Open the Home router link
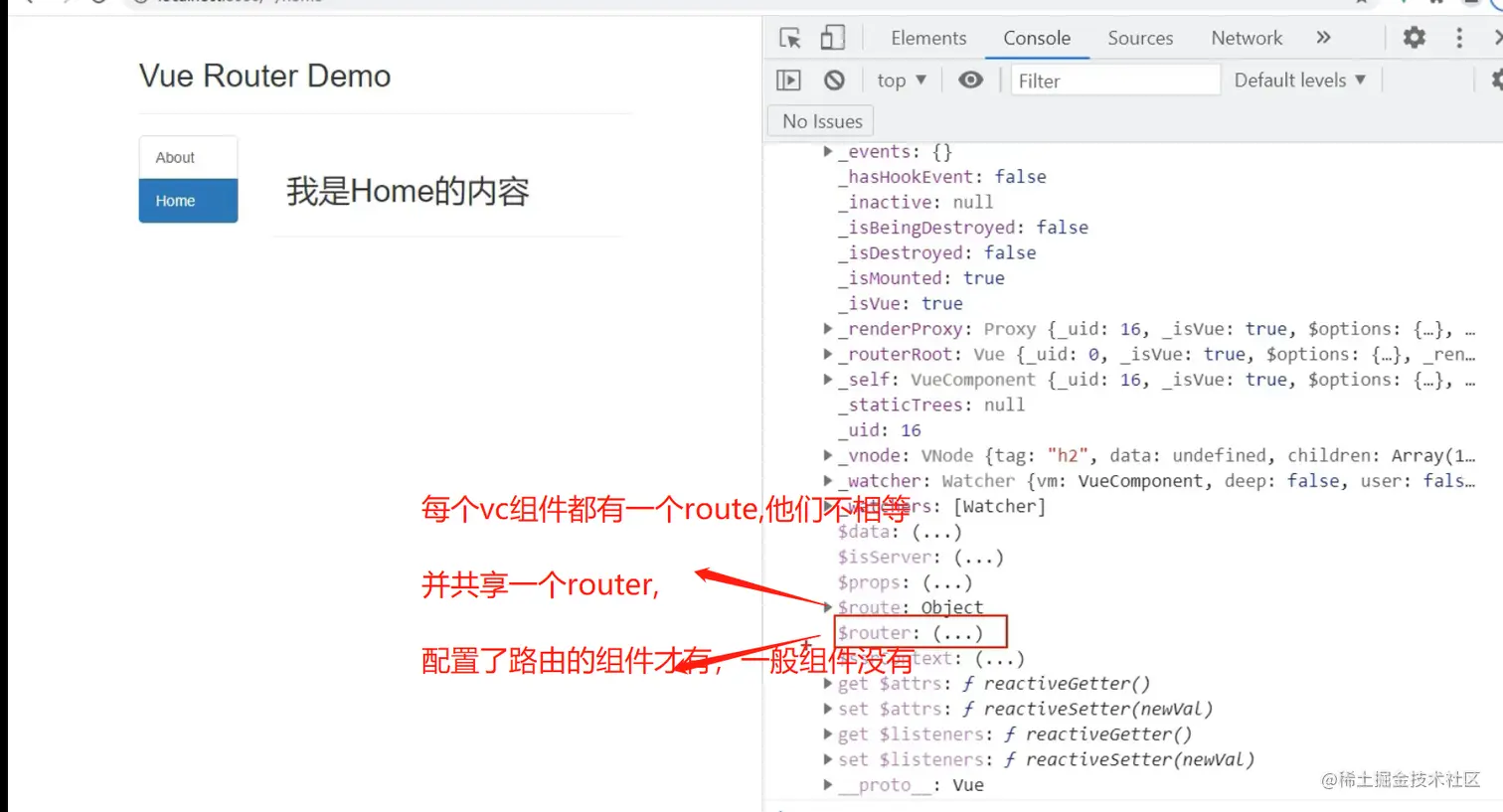1503x812 pixels. point(188,201)
